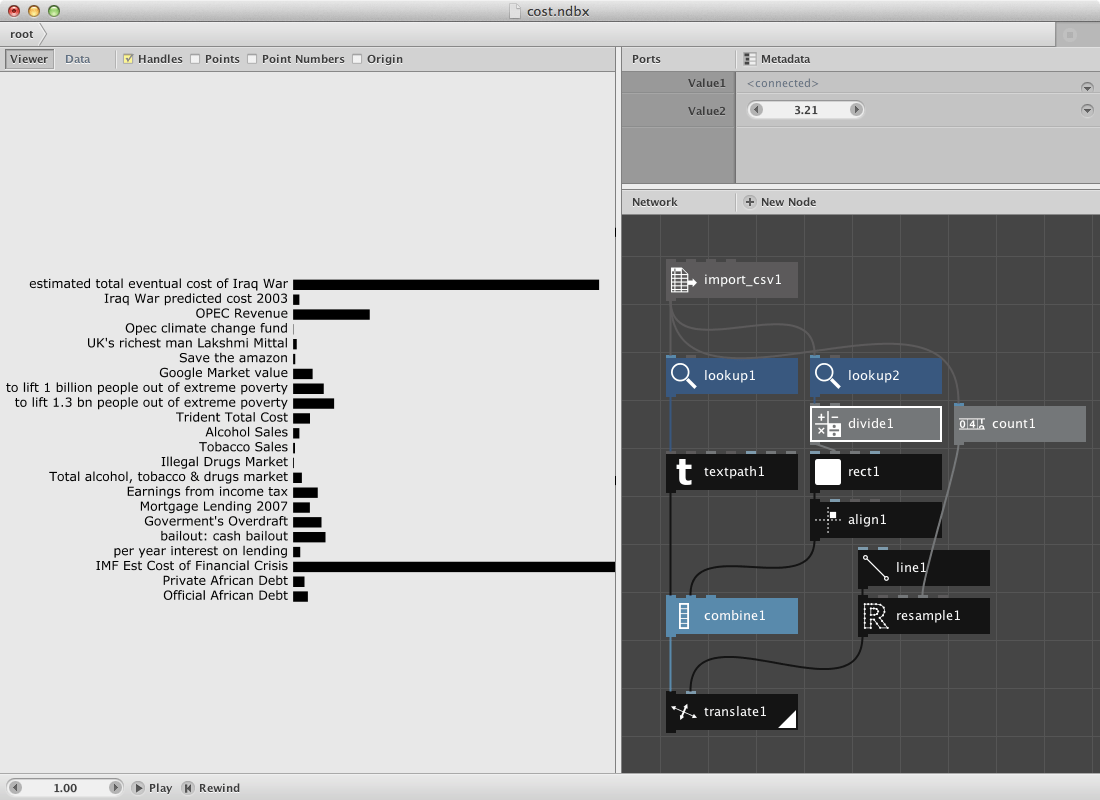1100x800 pixels.
Task: Enable the Origin checkbox
Action: tap(356, 59)
